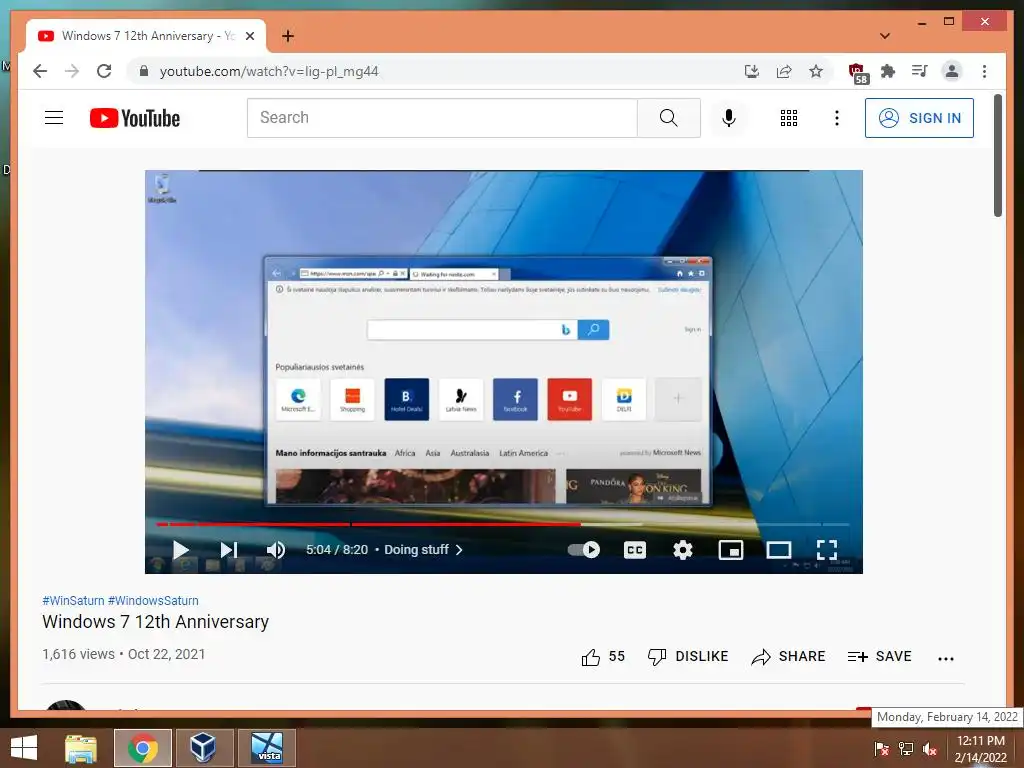Open the player settings gear
Image resolution: width=1024 pixels, height=768 pixels.
pos(682,550)
